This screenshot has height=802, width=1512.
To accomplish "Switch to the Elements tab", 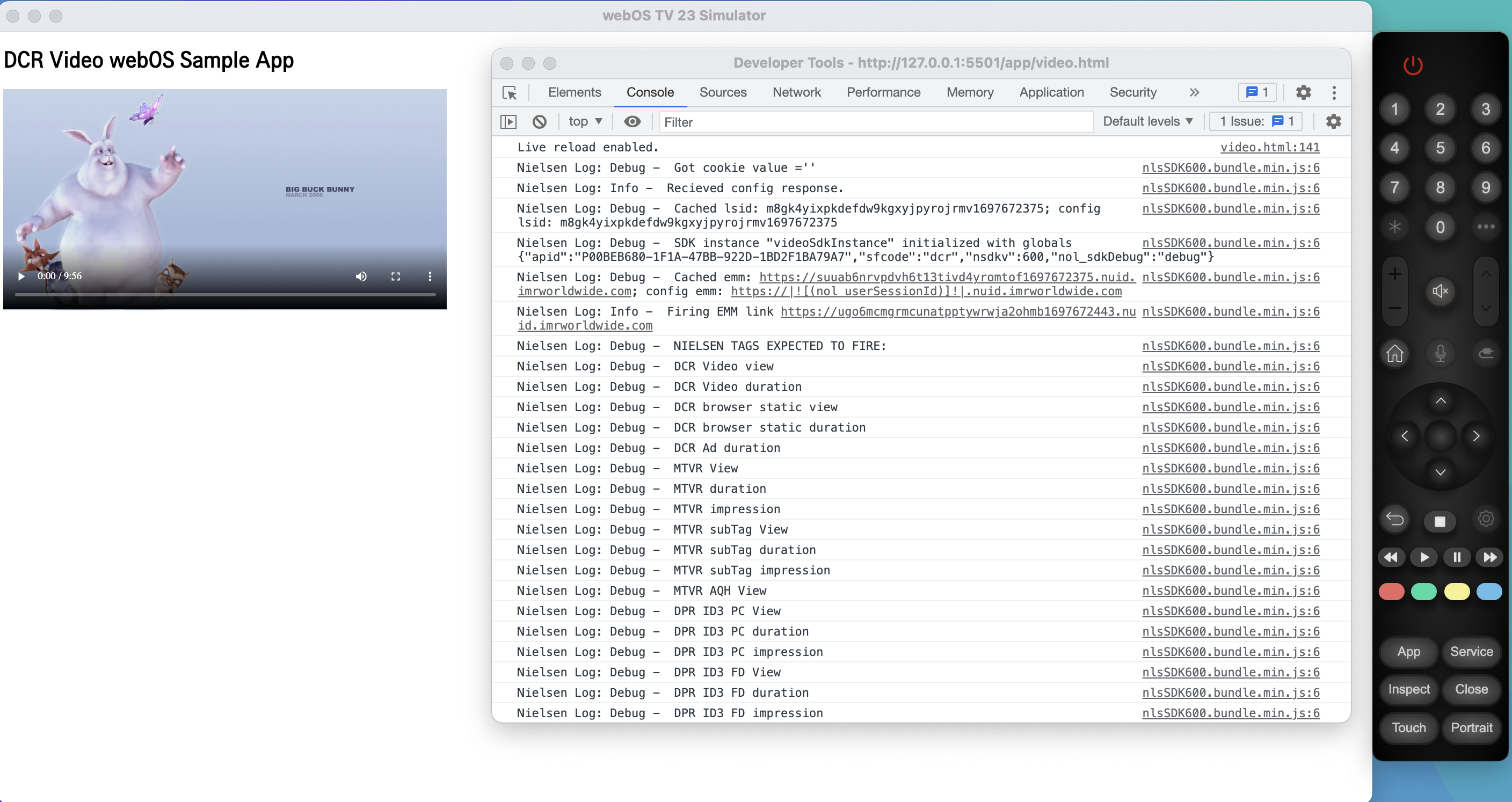I will [574, 93].
